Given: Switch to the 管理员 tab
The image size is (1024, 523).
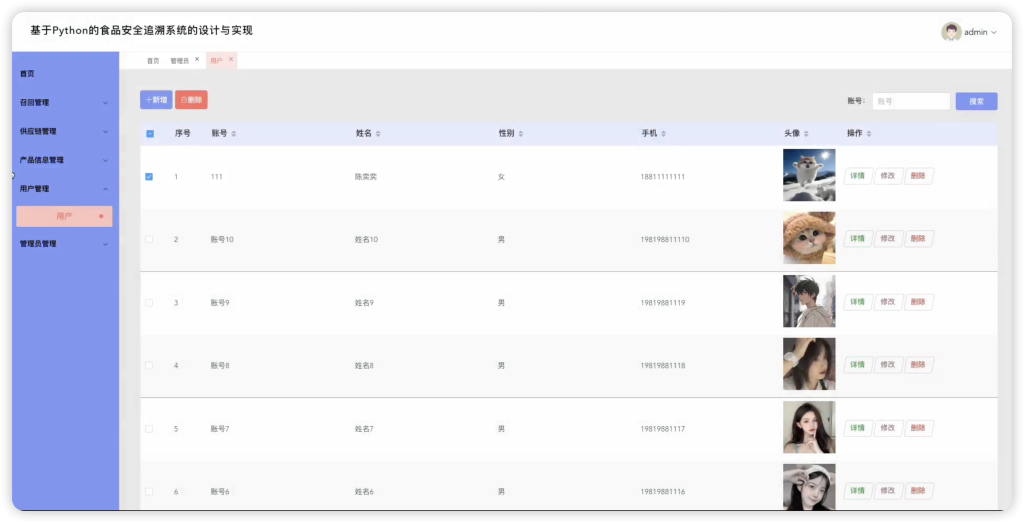Looking at the screenshot, I should 179,61.
